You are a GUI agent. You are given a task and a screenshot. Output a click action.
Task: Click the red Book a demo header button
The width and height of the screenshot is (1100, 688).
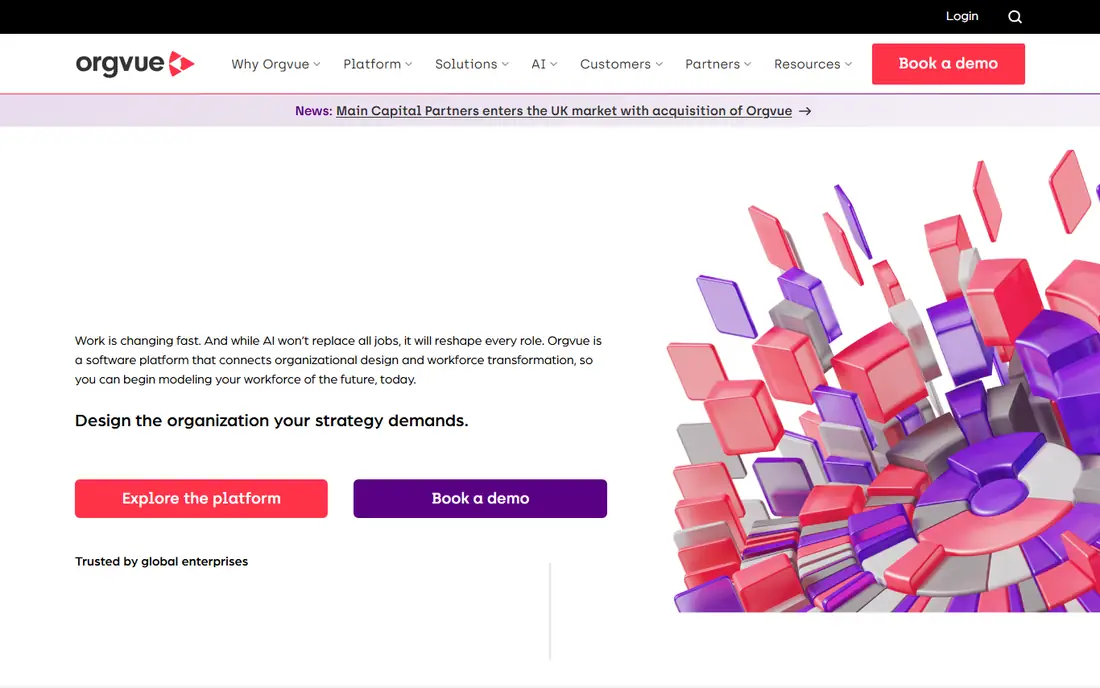(x=948, y=64)
